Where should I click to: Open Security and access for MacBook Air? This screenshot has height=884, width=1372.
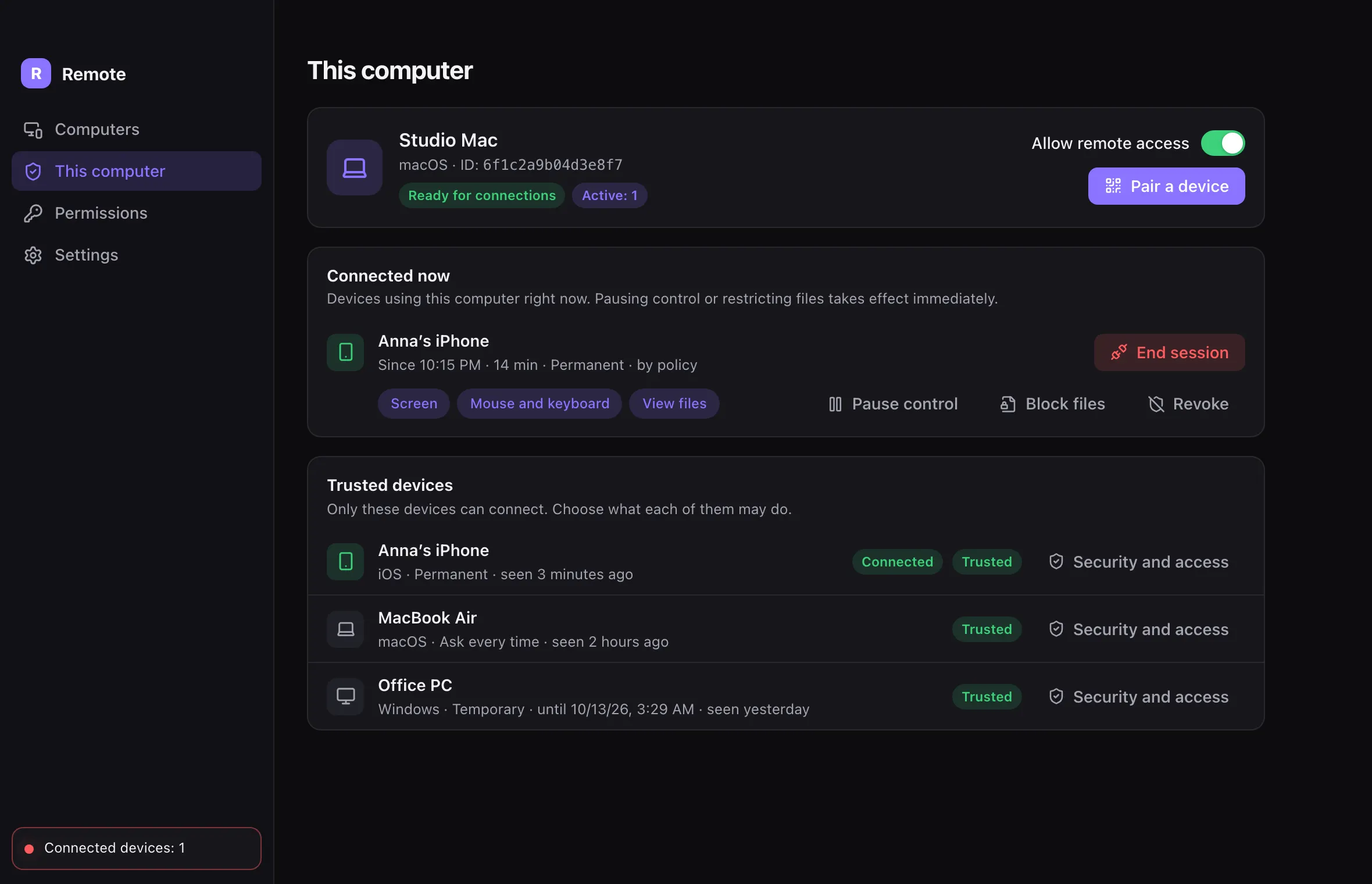(x=1138, y=629)
